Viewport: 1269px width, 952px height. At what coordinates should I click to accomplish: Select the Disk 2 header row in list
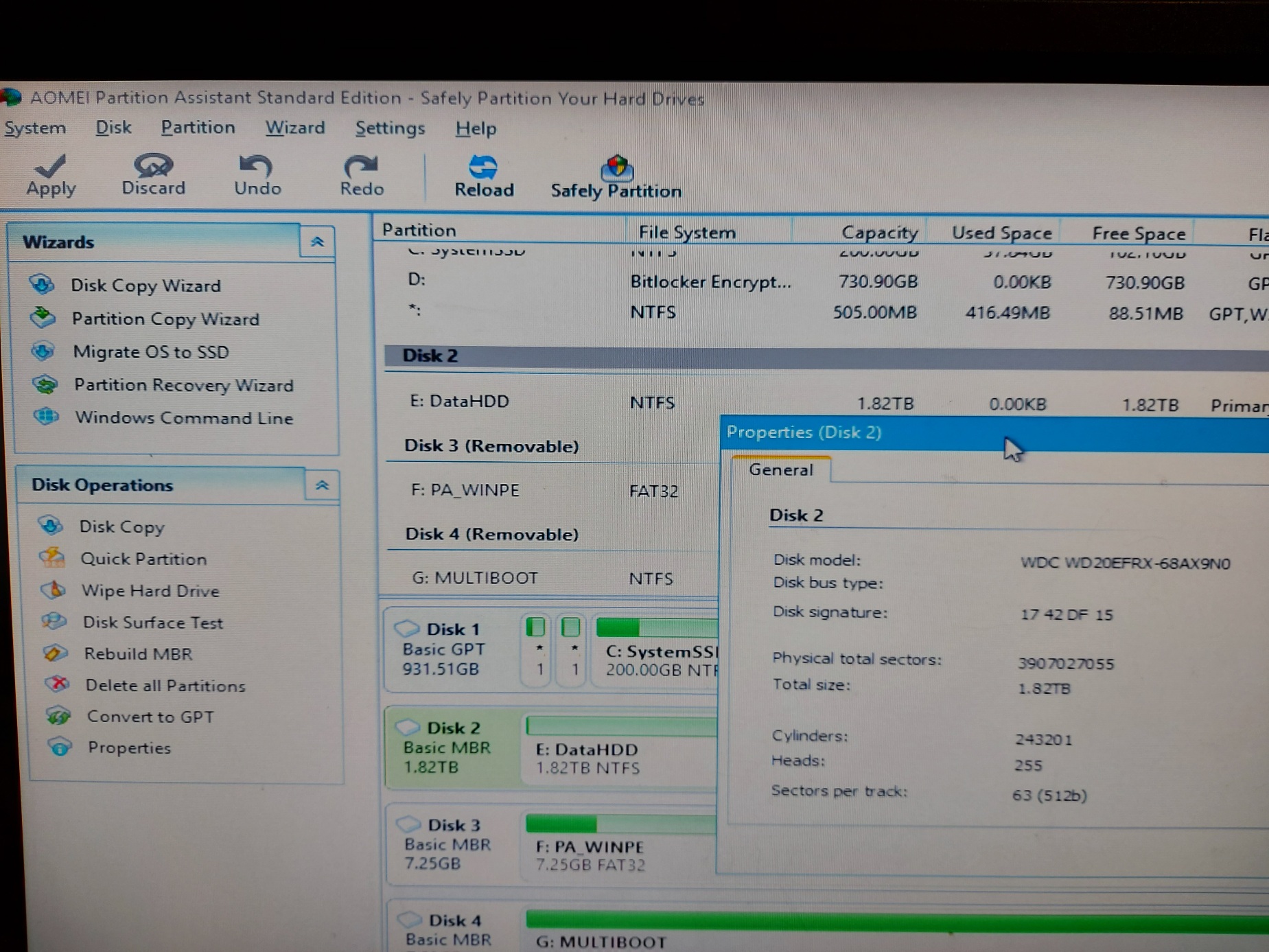point(826,357)
